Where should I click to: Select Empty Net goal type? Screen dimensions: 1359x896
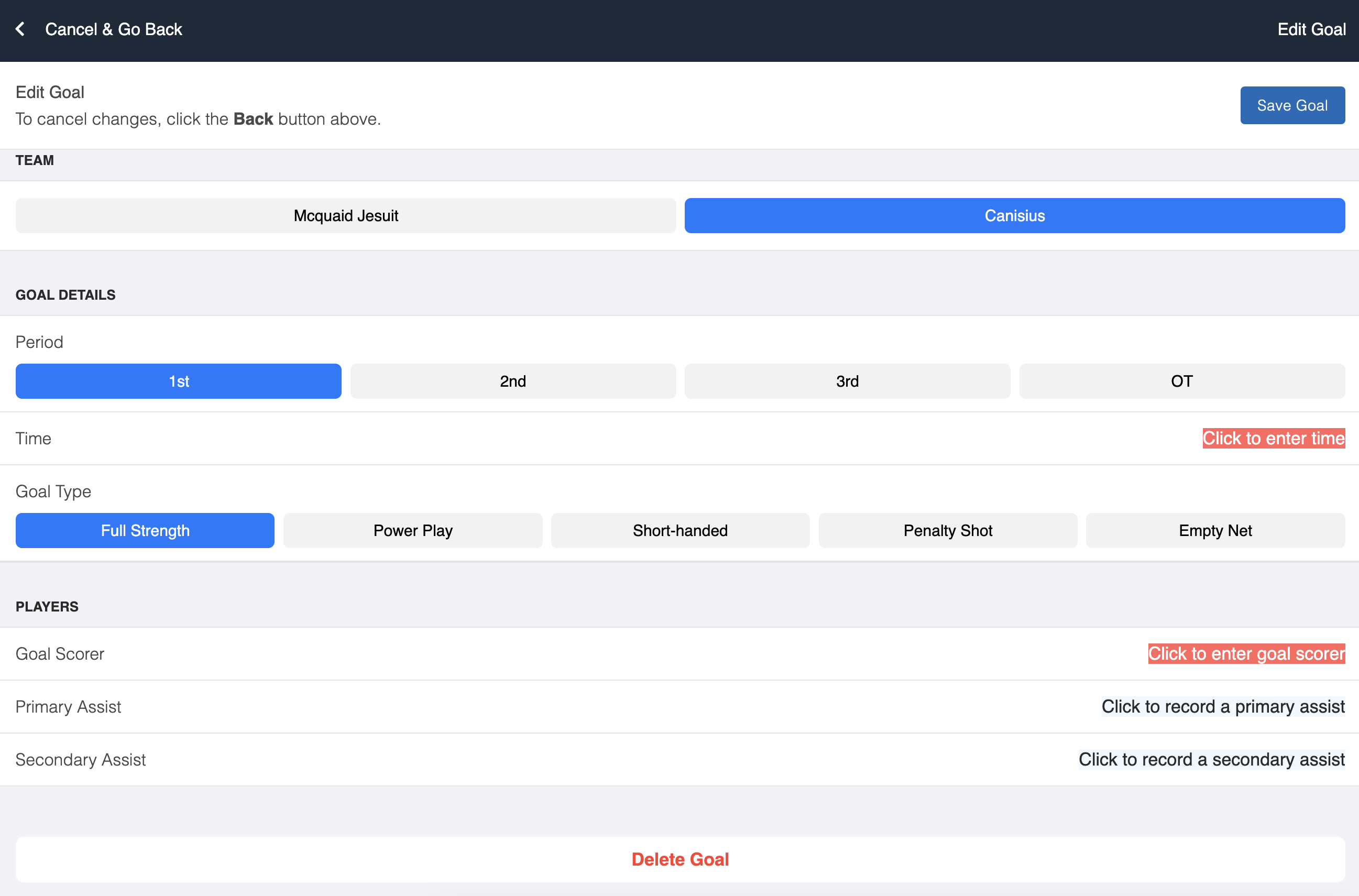click(1214, 530)
